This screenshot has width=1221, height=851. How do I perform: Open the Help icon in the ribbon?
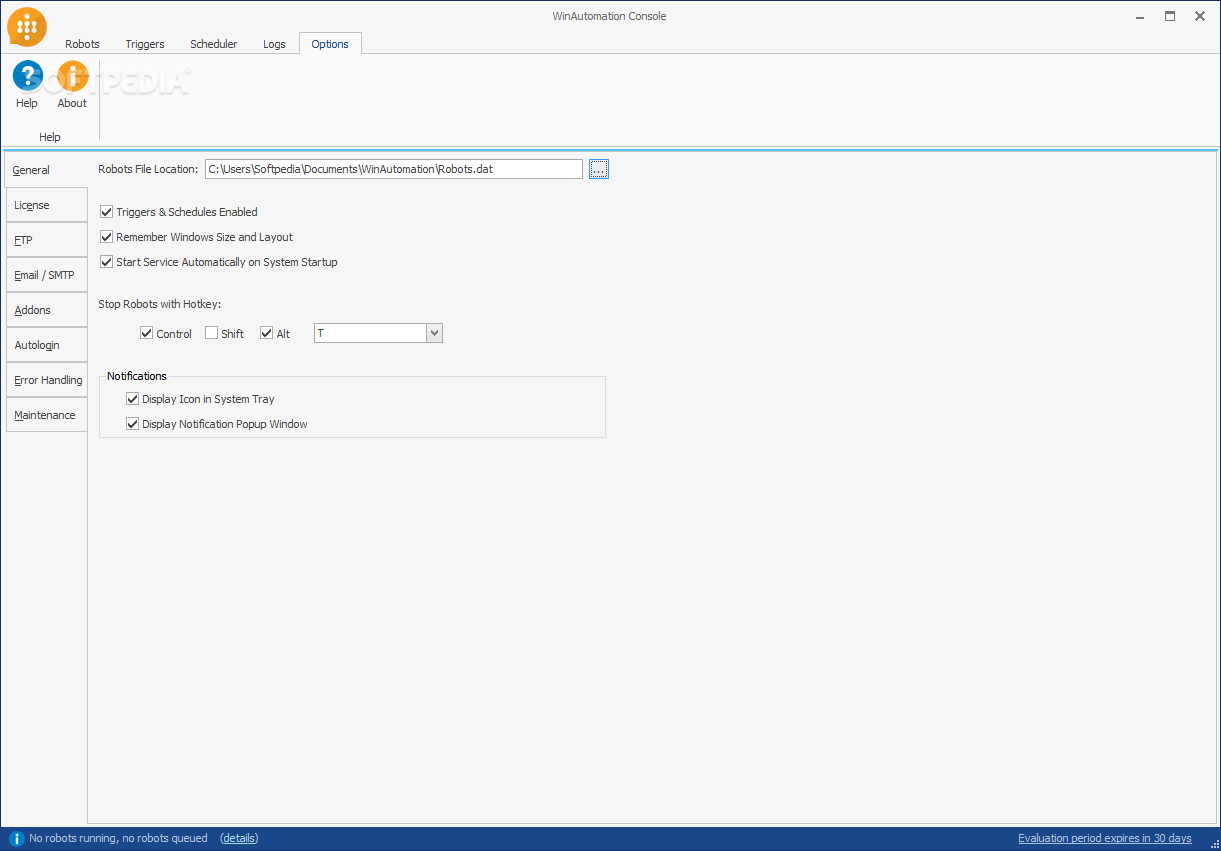coord(27,78)
